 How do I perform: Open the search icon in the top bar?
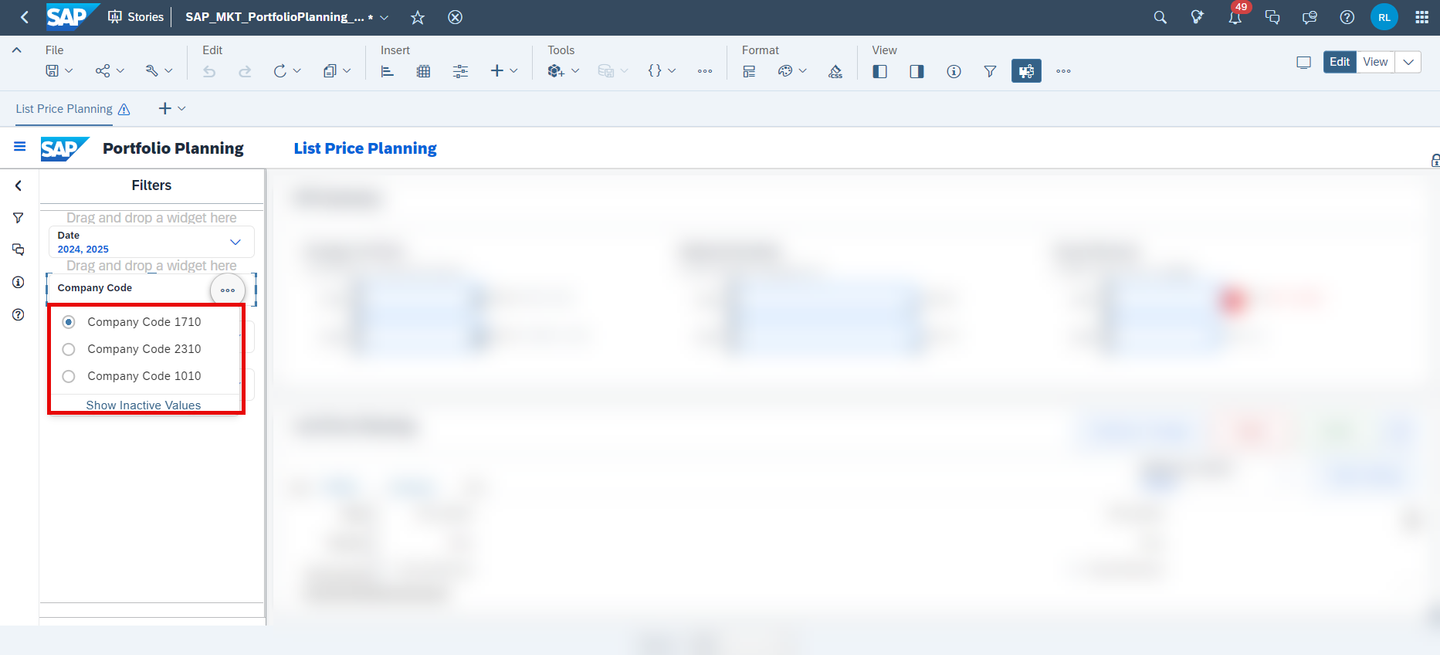[x=1160, y=17]
